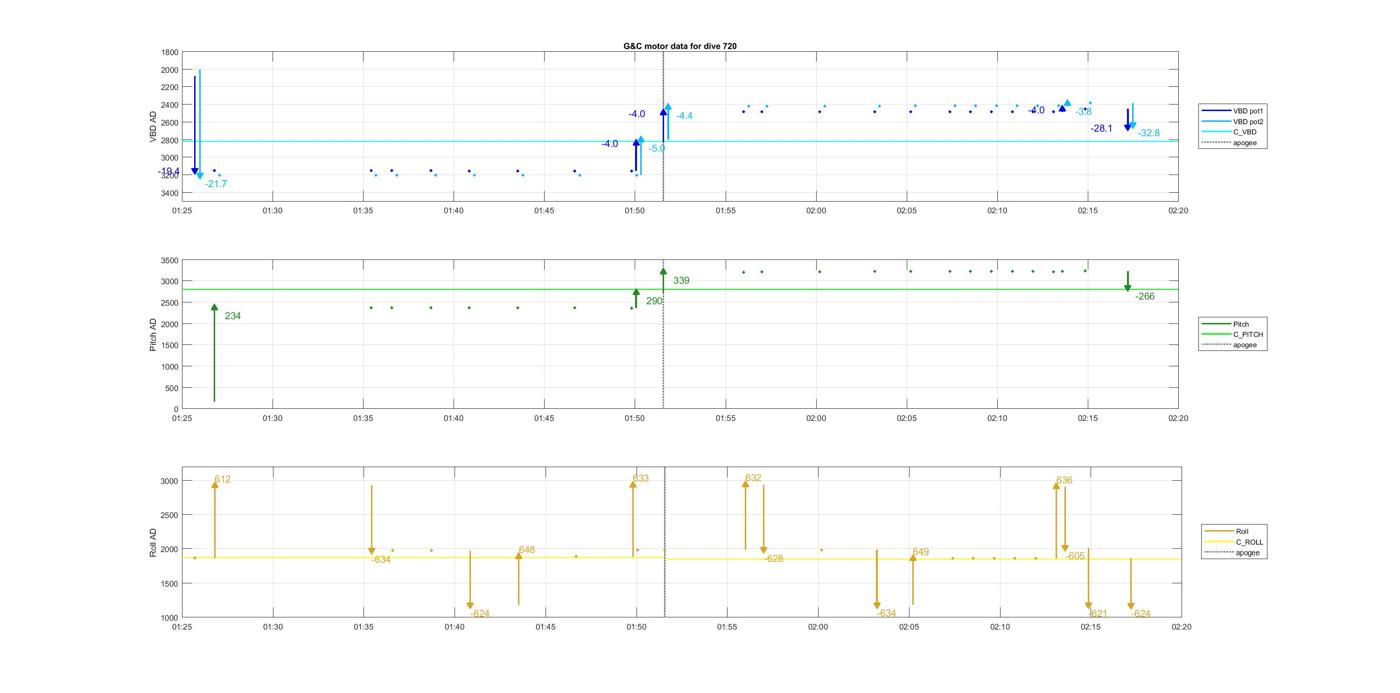Click the '3500' tick on Pitch axis
Viewport: 1400px width, 693px height.
point(169,260)
